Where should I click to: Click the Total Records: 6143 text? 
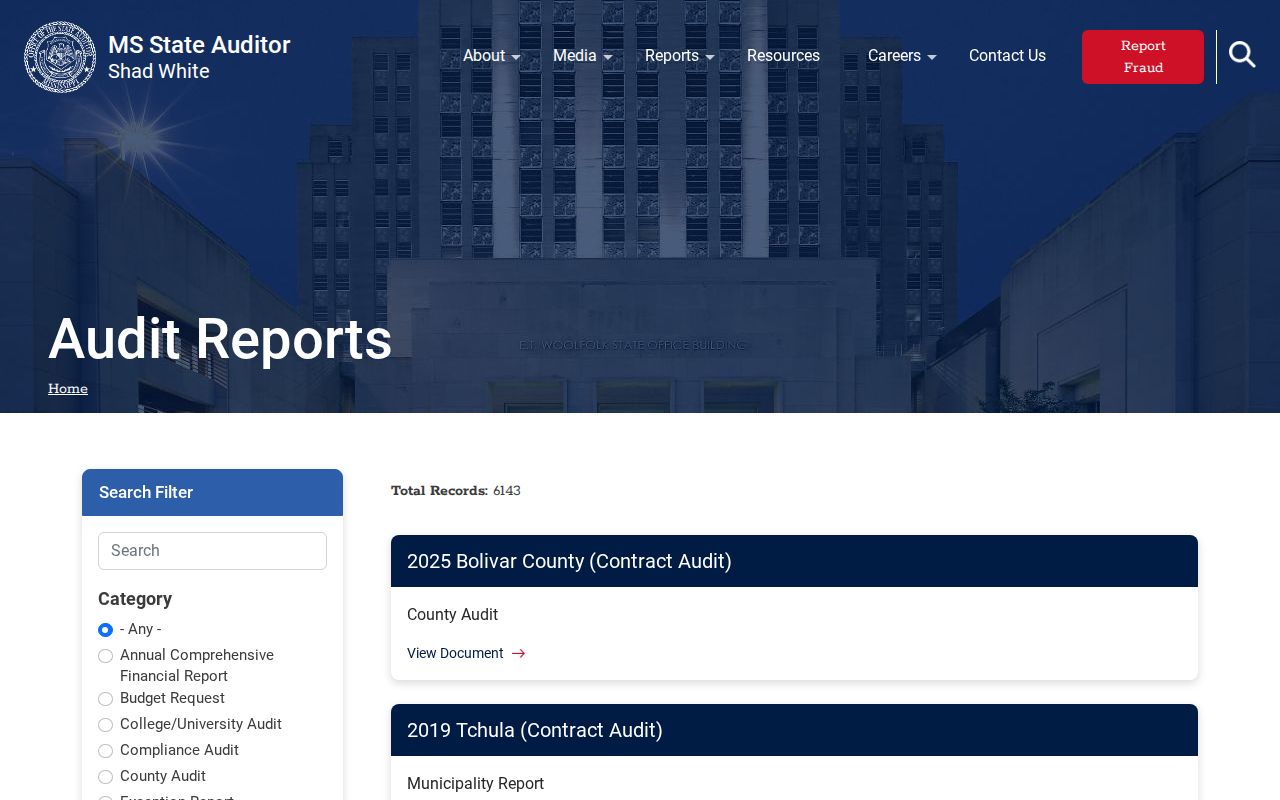pyautogui.click(x=456, y=491)
